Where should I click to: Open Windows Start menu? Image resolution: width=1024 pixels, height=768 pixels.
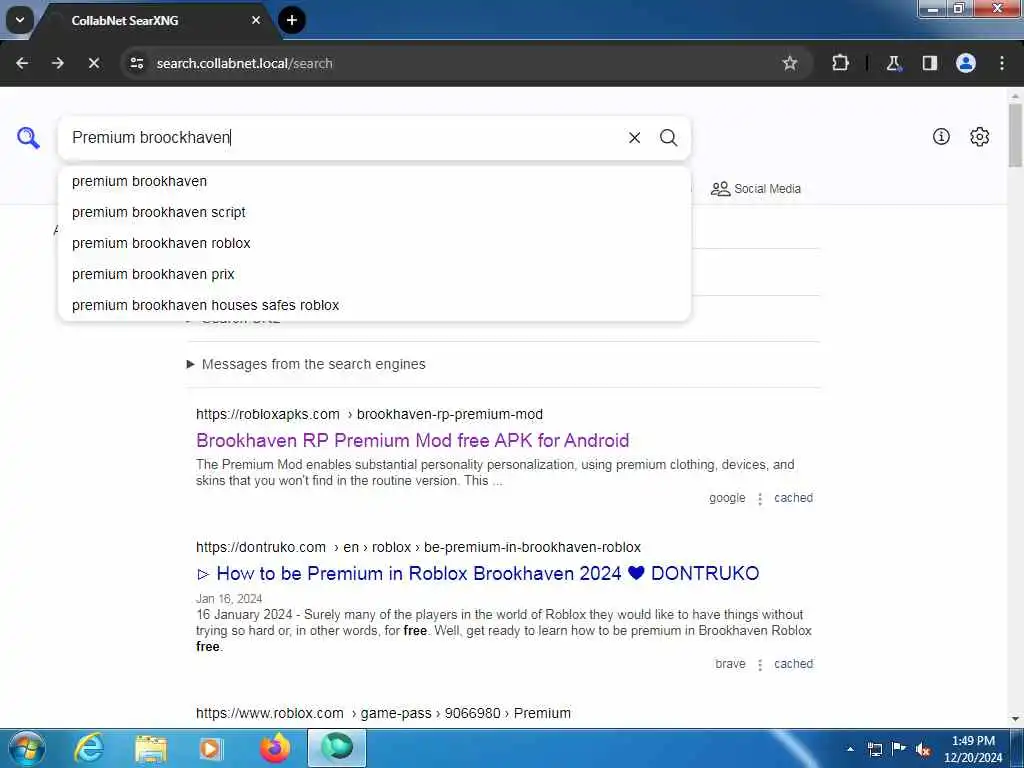coord(27,748)
